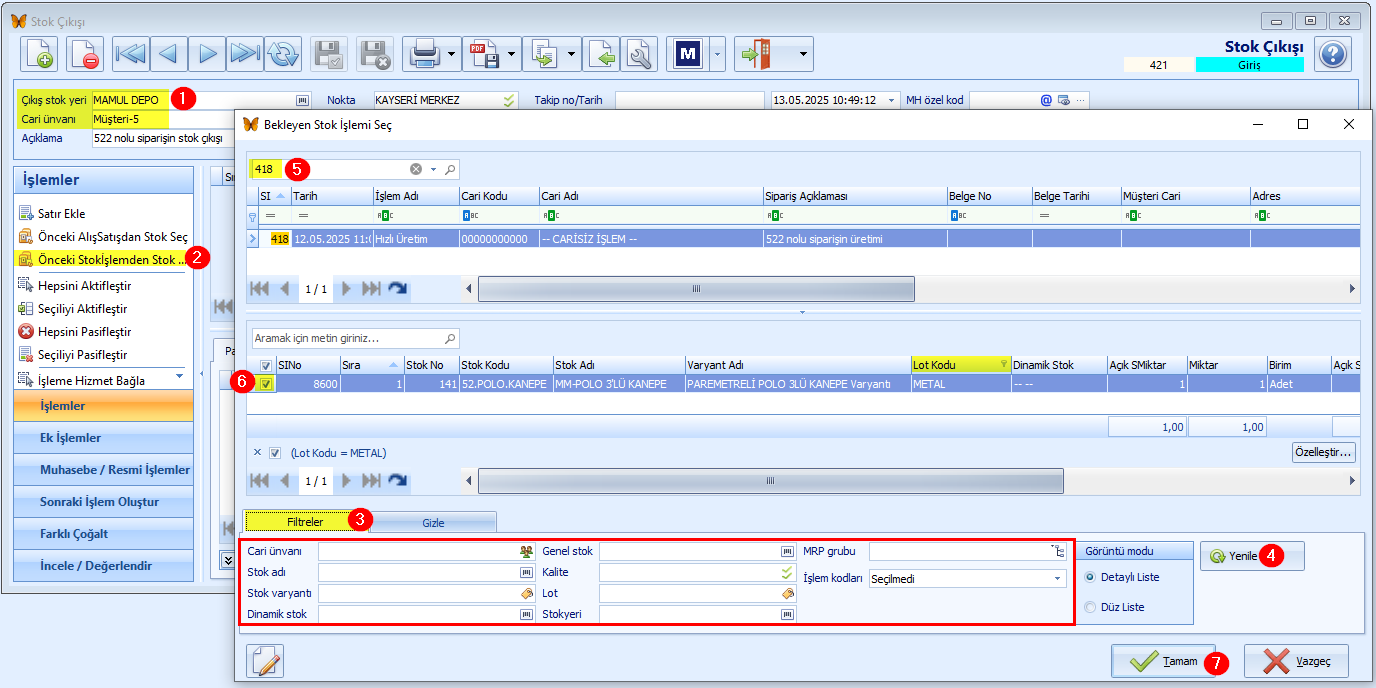Select Düz Liste view mode

click(x=1091, y=607)
